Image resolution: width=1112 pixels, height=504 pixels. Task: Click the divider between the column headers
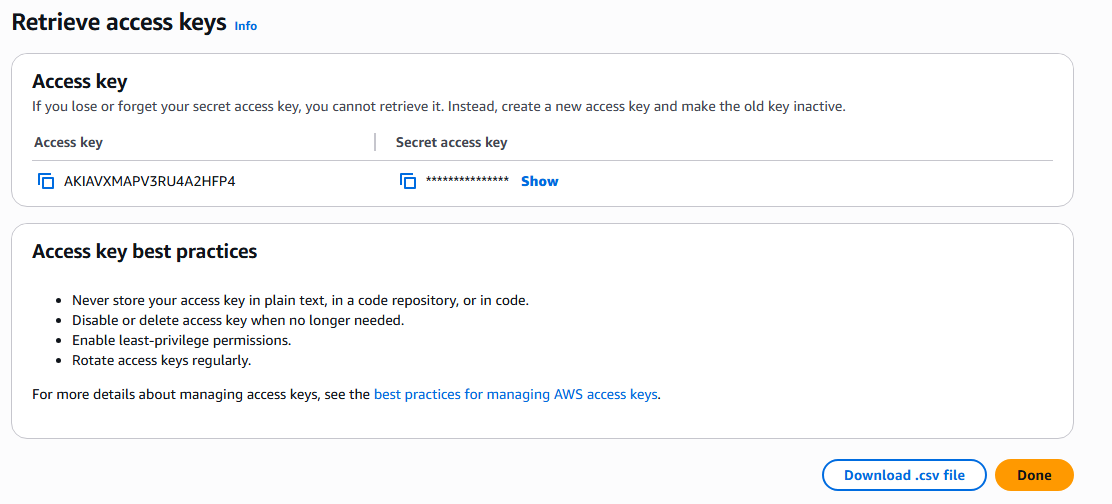[x=374, y=142]
